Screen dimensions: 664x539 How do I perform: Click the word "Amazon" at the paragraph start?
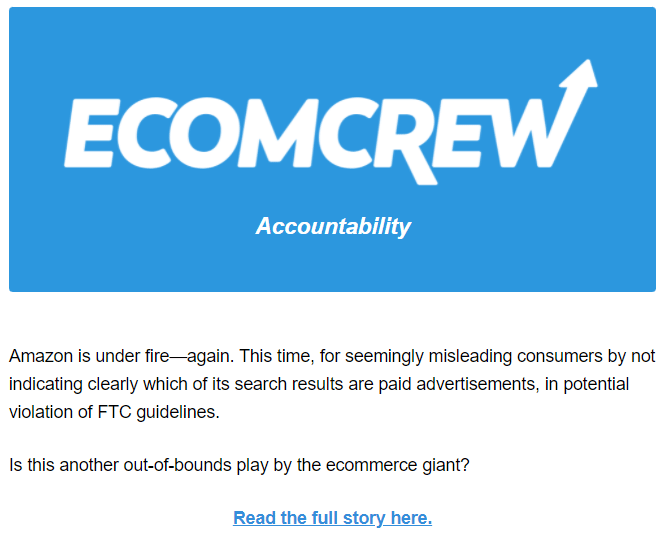pyautogui.click(x=41, y=356)
